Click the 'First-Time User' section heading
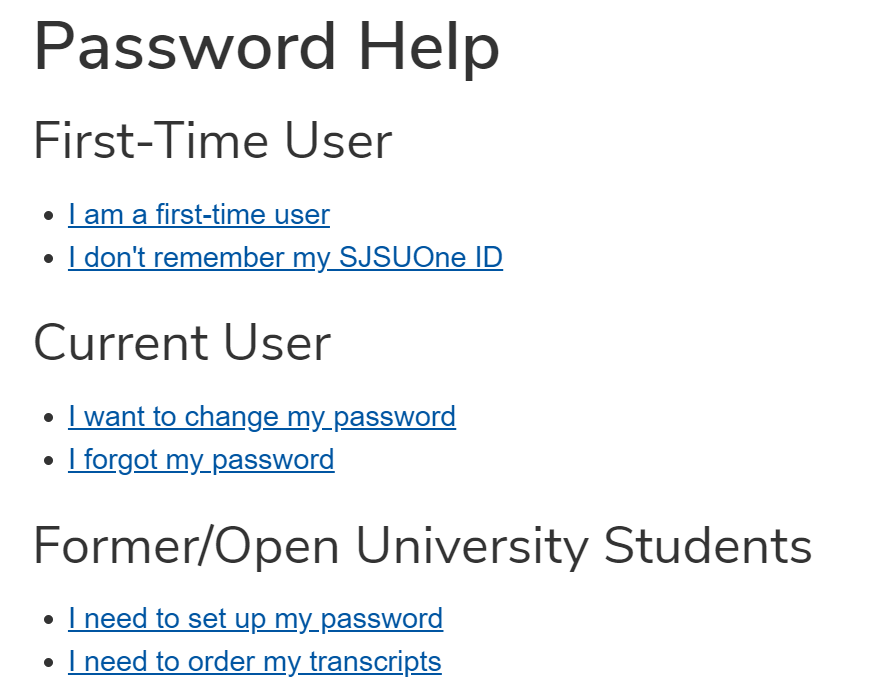 pos(211,140)
